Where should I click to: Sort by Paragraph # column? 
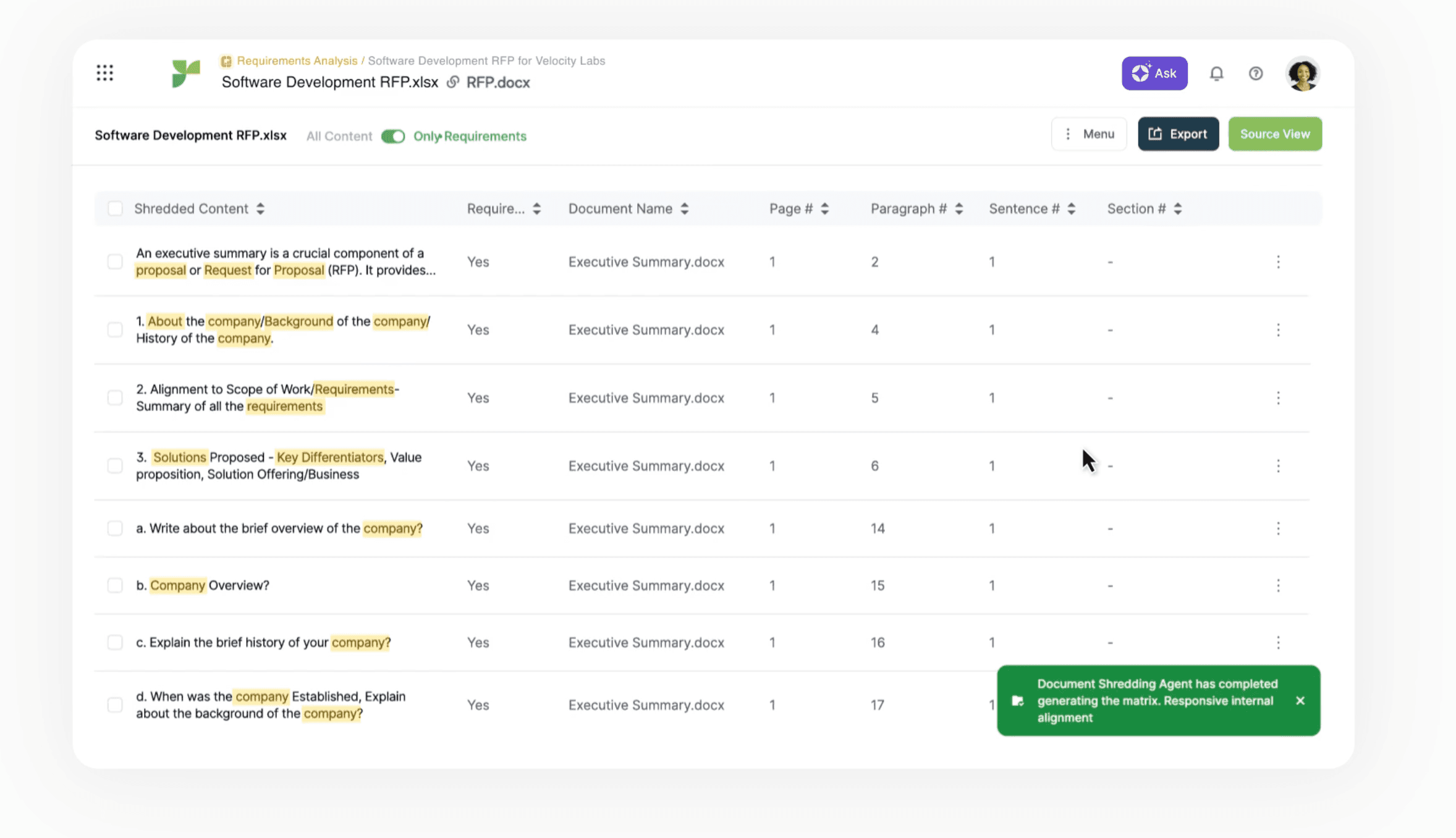[959, 209]
